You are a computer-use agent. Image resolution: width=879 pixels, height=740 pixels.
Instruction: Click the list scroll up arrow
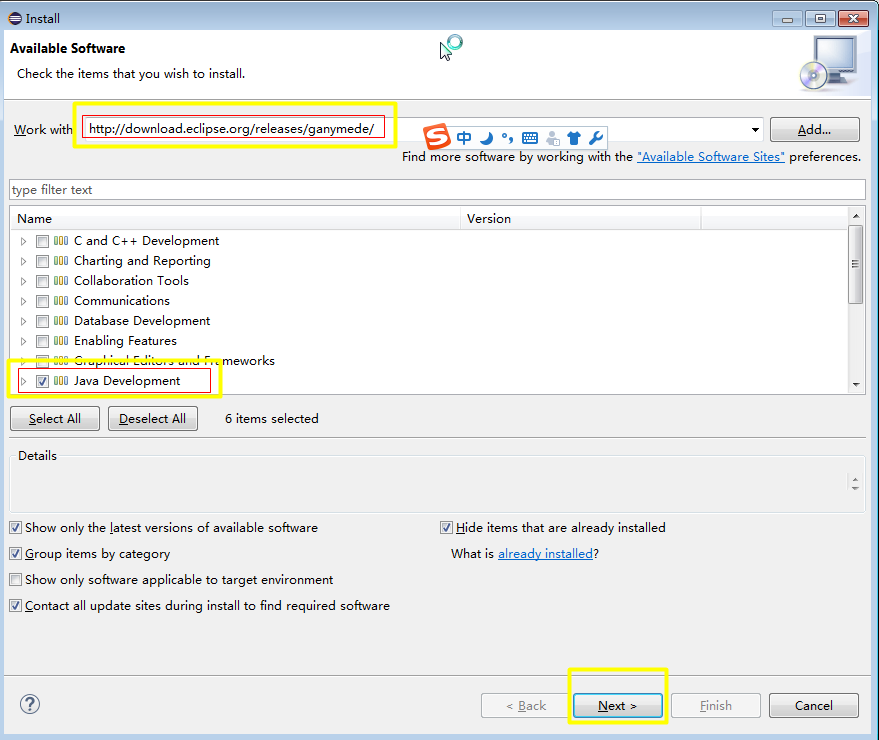856,215
